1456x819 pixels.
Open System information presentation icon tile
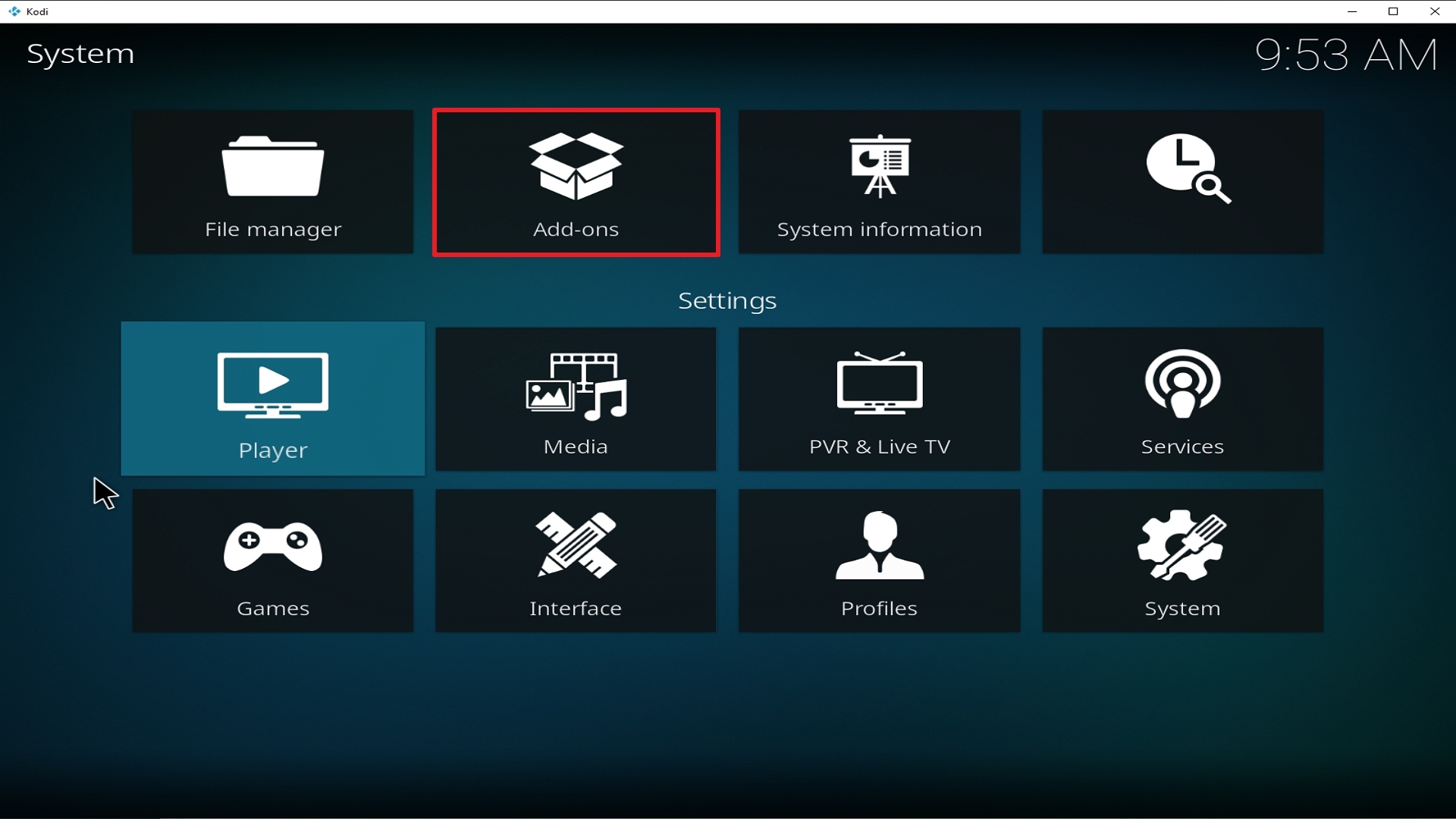pos(880,182)
